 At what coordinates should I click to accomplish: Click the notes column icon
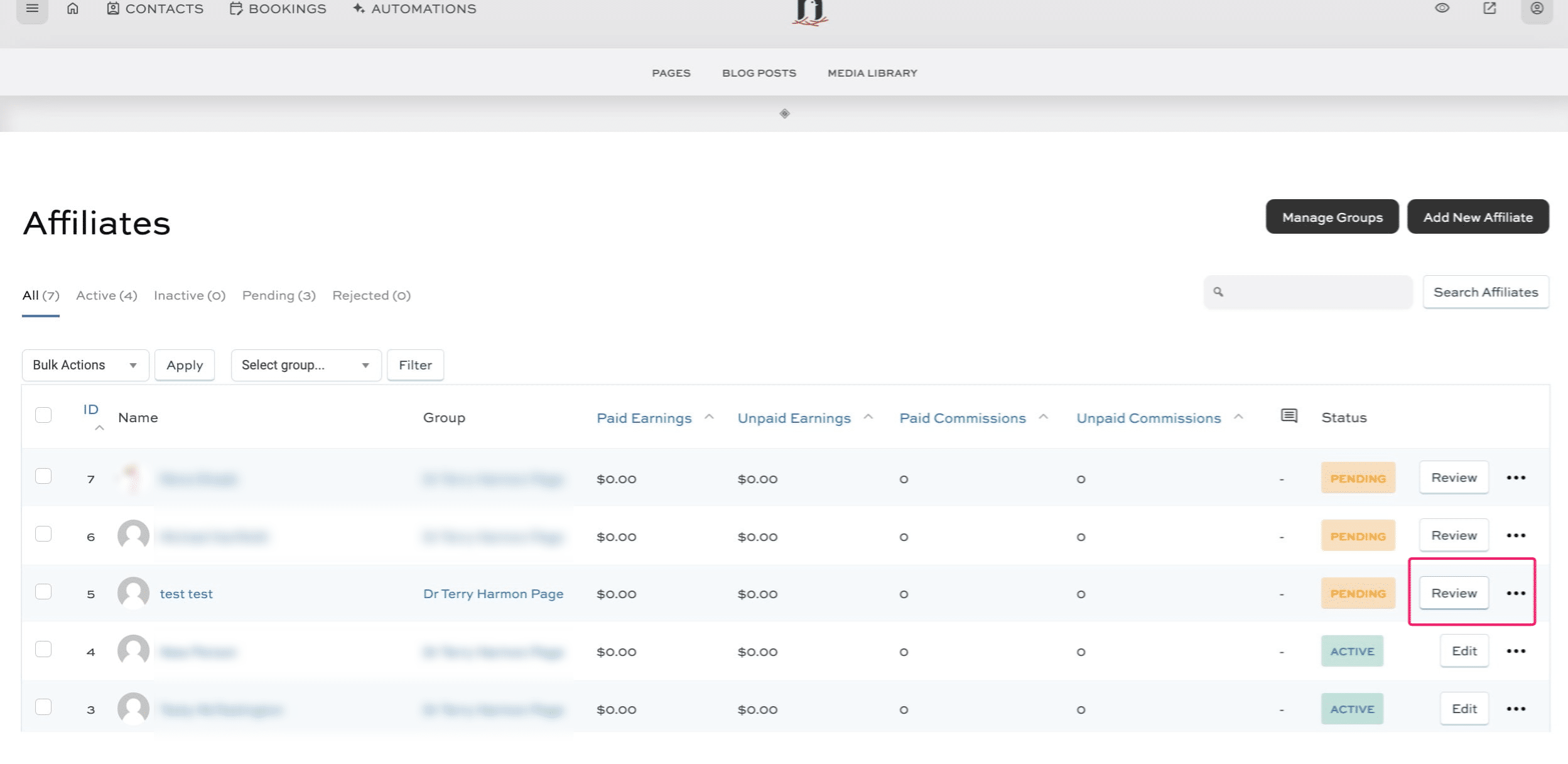(1289, 416)
